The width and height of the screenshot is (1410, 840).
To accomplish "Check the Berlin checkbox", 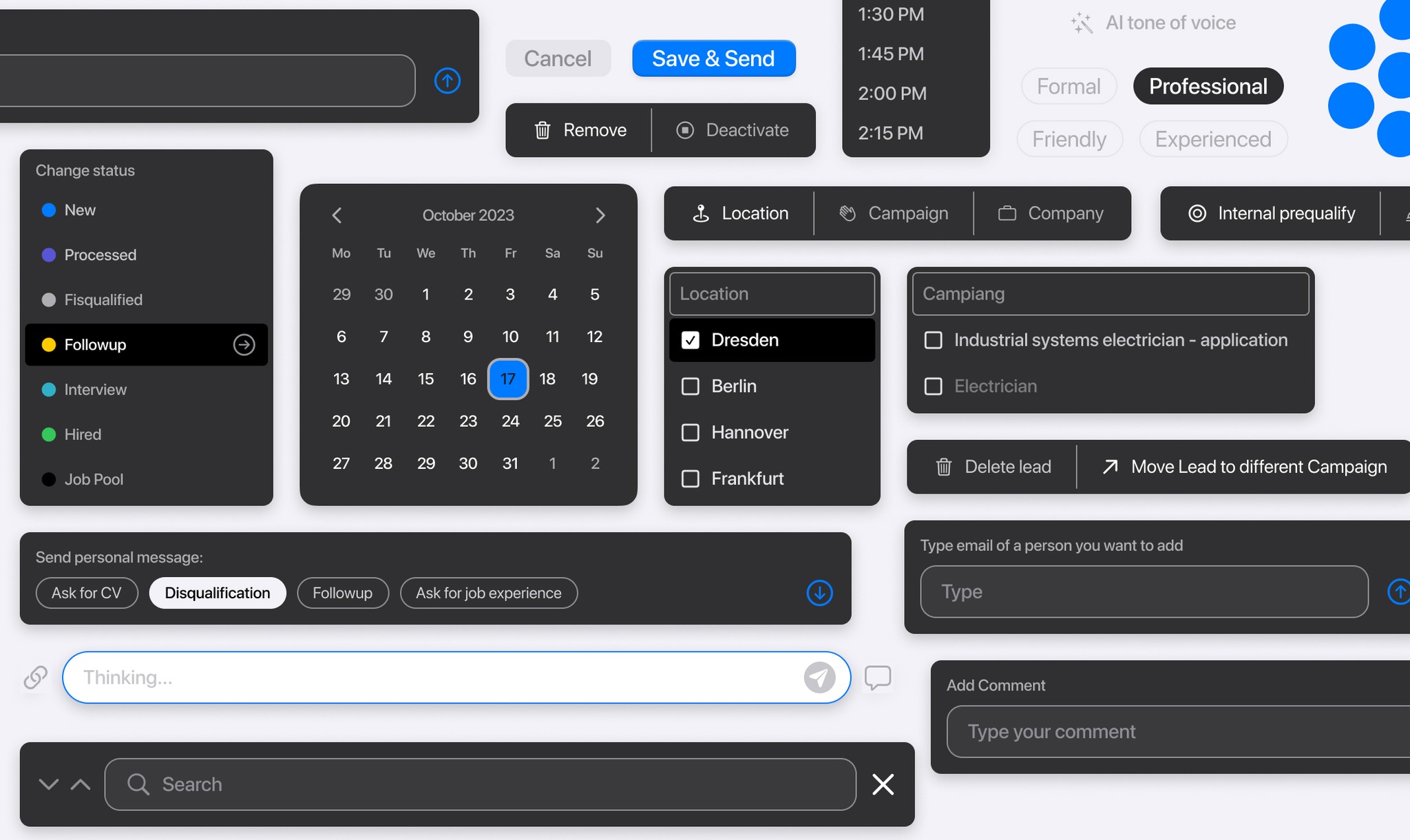I will point(691,386).
